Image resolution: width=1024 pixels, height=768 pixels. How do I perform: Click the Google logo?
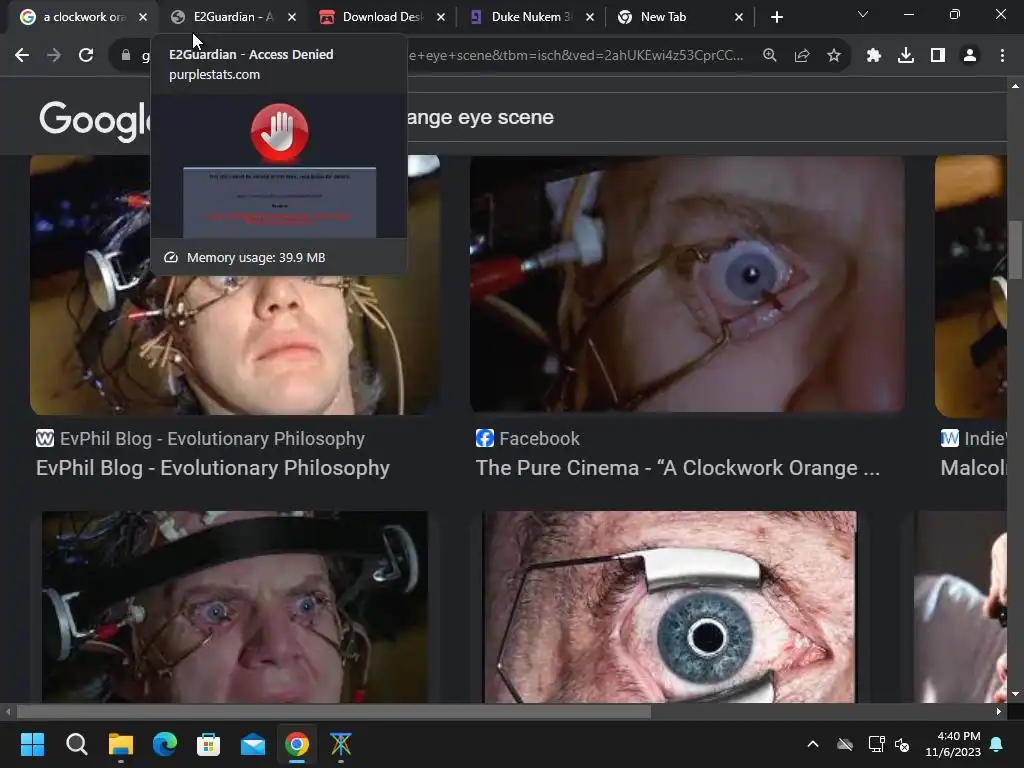(95, 121)
